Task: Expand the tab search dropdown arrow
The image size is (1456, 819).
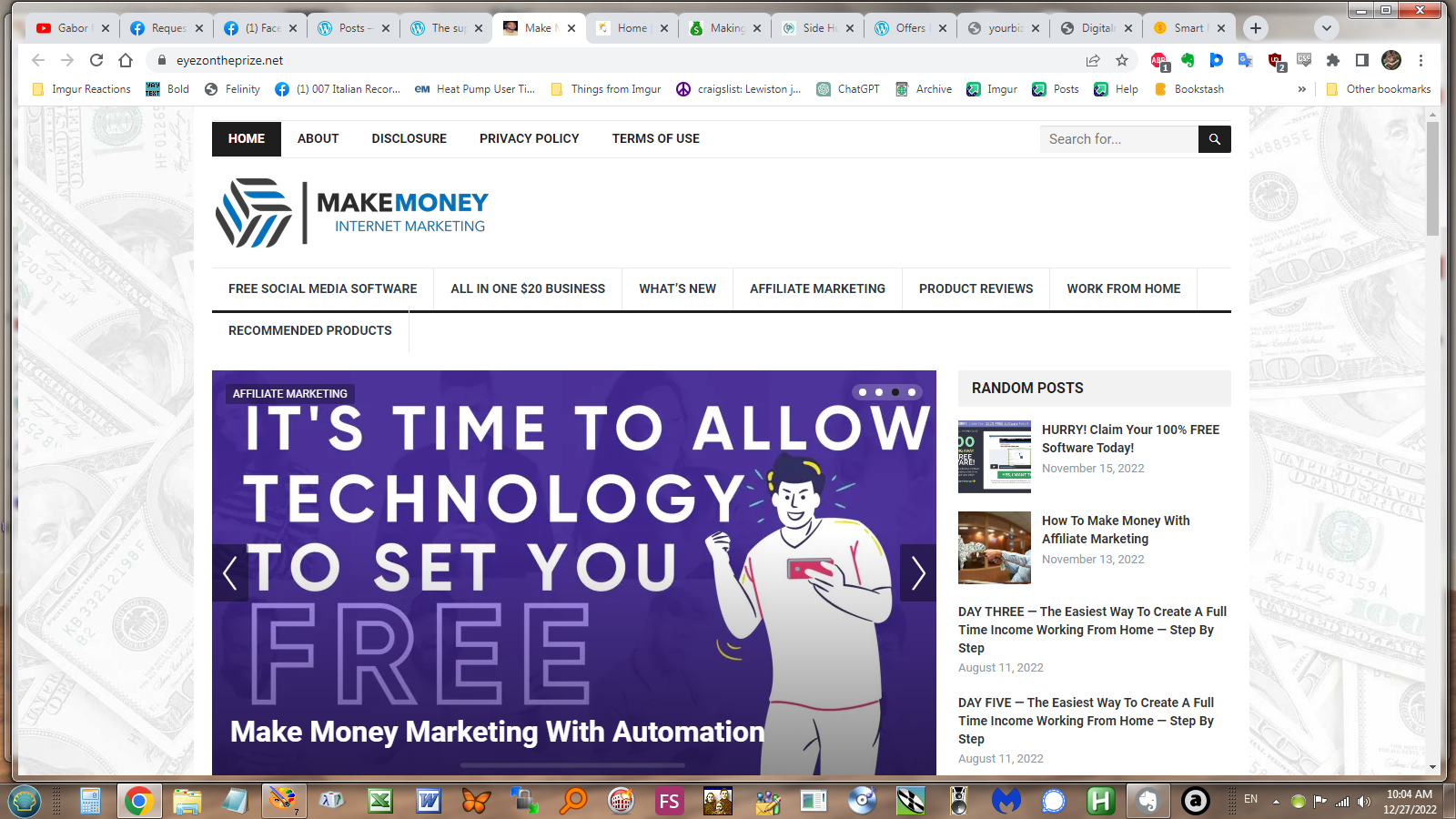Action: click(x=1327, y=28)
